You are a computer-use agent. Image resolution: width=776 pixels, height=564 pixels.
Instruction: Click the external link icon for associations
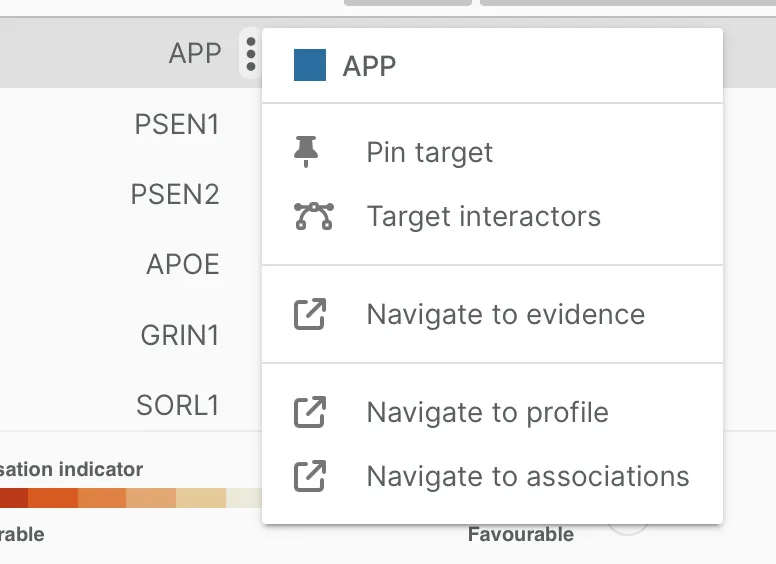[x=310, y=476]
